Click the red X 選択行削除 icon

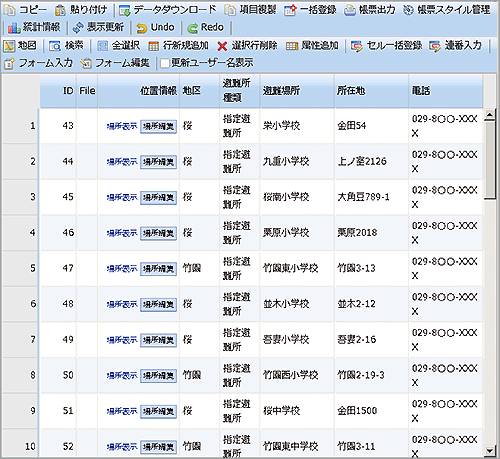click(x=222, y=46)
